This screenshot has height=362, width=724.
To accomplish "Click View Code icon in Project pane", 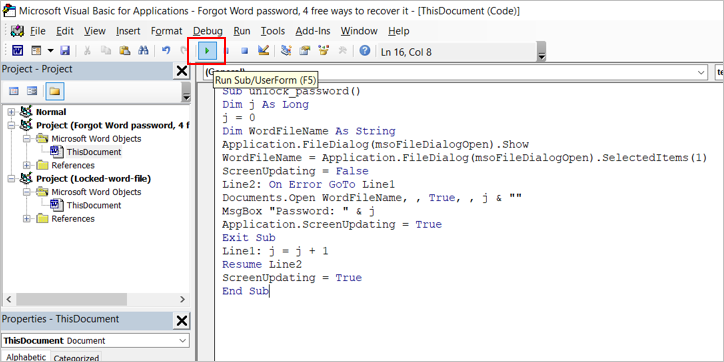I will [14, 91].
